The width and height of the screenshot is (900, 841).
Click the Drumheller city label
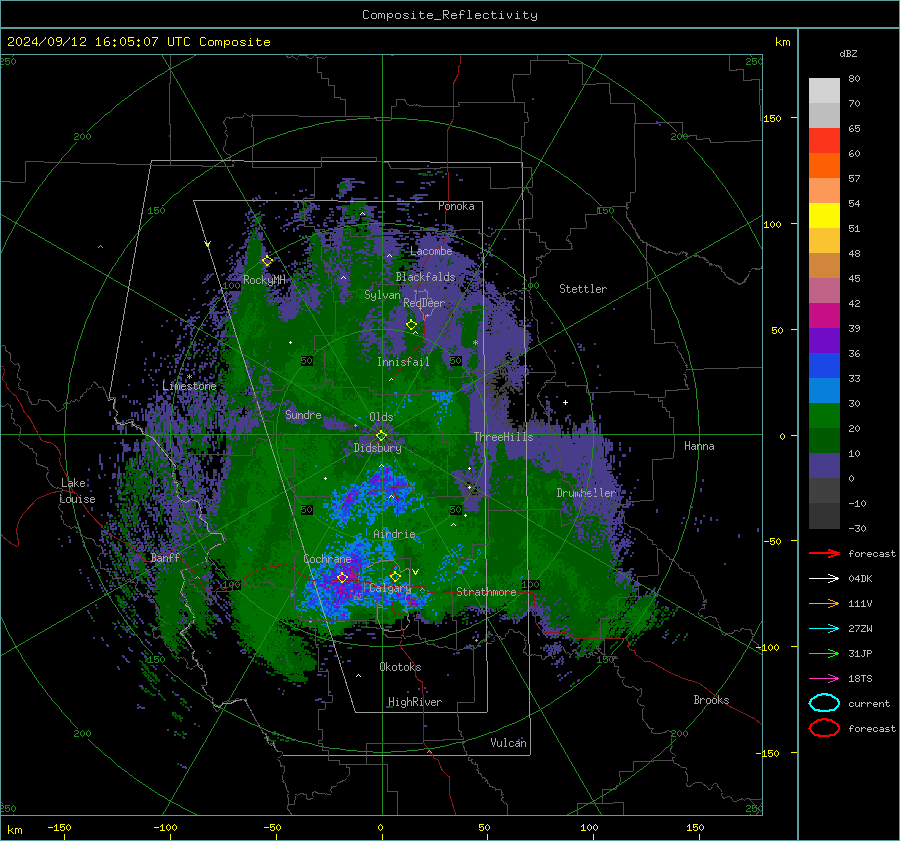[x=587, y=493]
